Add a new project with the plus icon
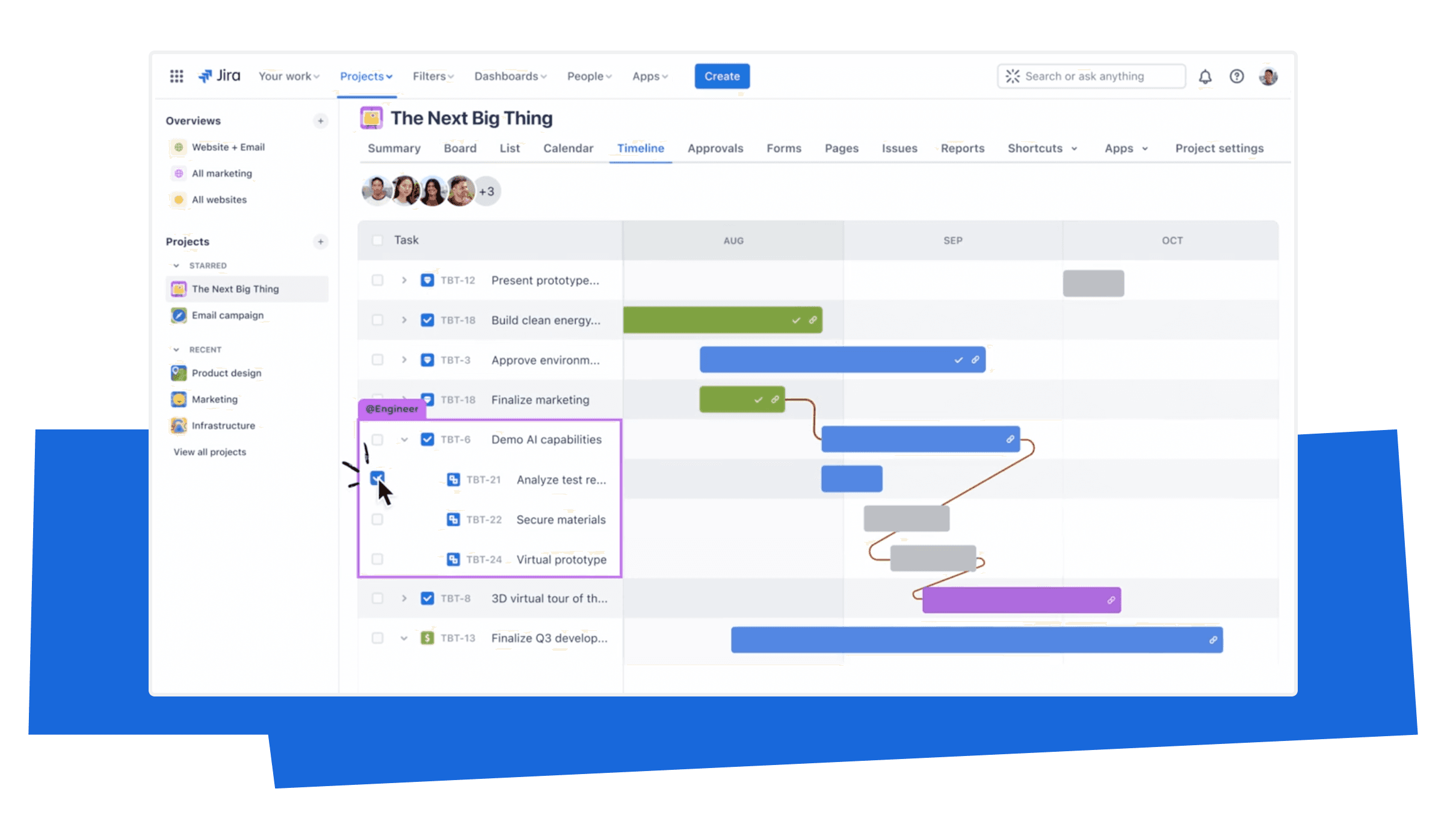This screenshot has height=836, width=1456. 321,242
